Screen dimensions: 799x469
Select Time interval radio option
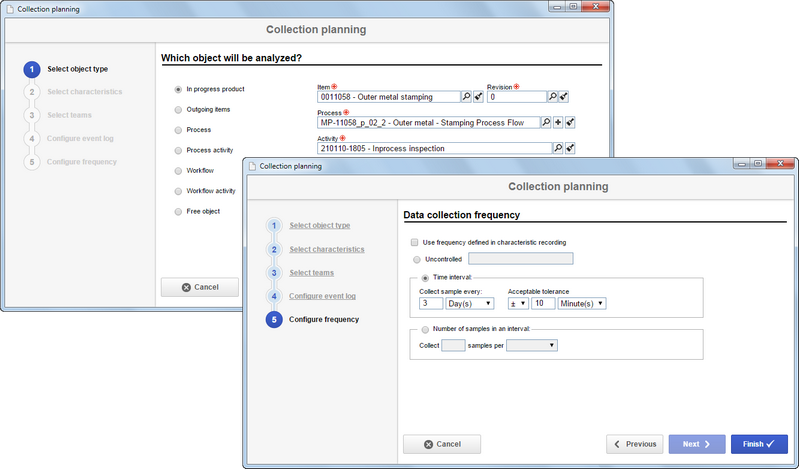coord(425,278)
